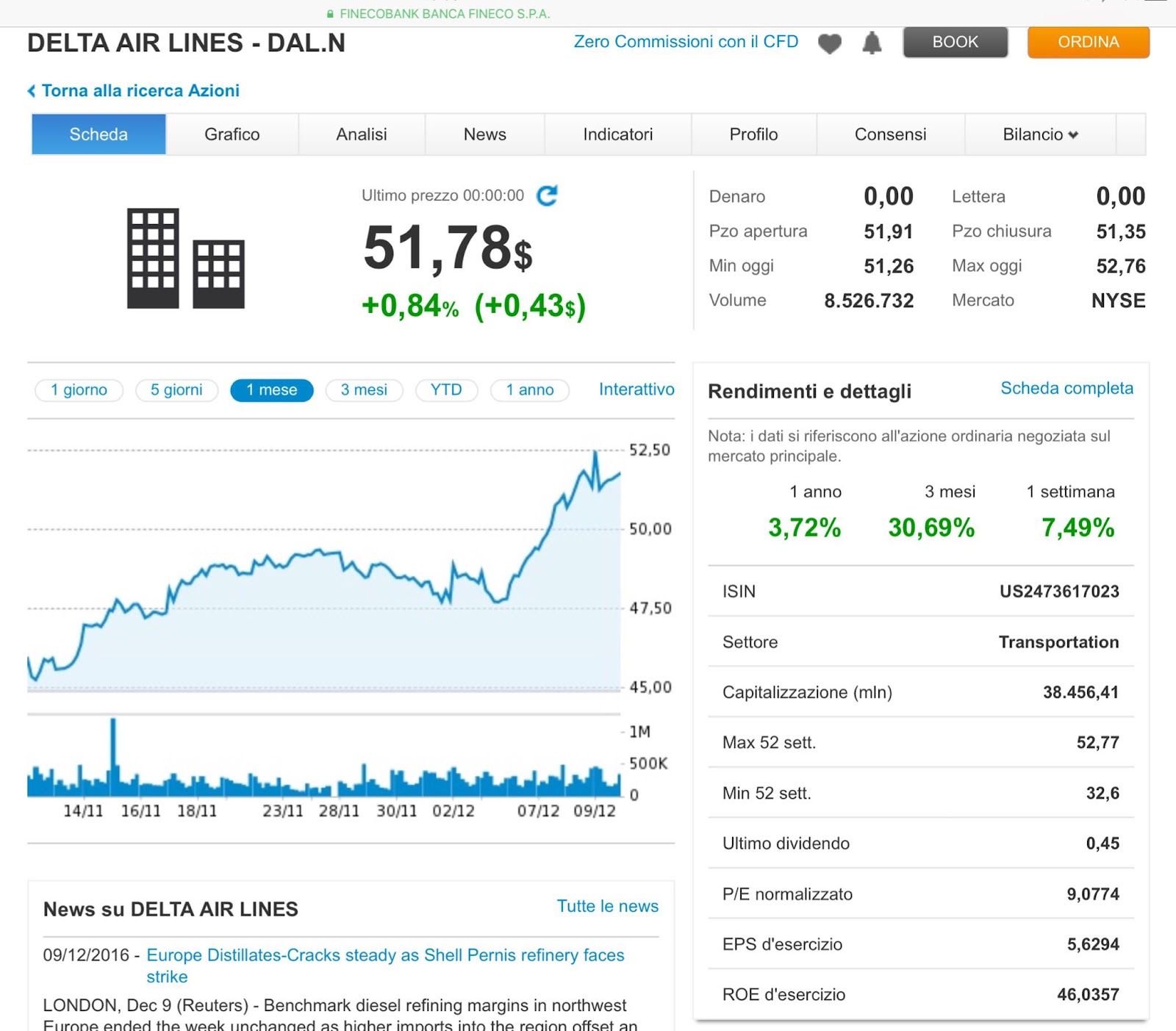
Task: Click the Max oggi value 52,76
Action: click(1121, 266)
